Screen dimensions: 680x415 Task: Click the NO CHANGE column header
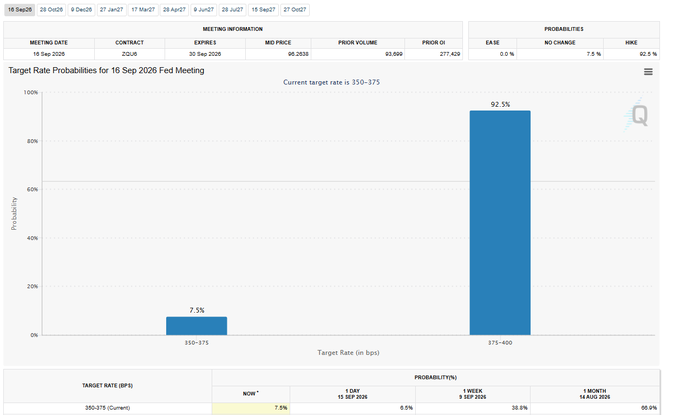(560, 42)
